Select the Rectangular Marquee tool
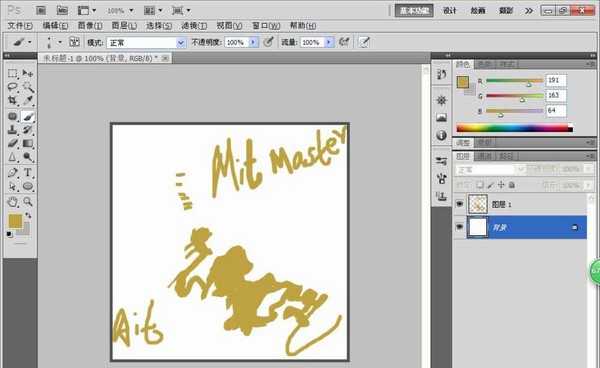Image resolution: width=600 pixels, height=368 pixels. [13, 73]
